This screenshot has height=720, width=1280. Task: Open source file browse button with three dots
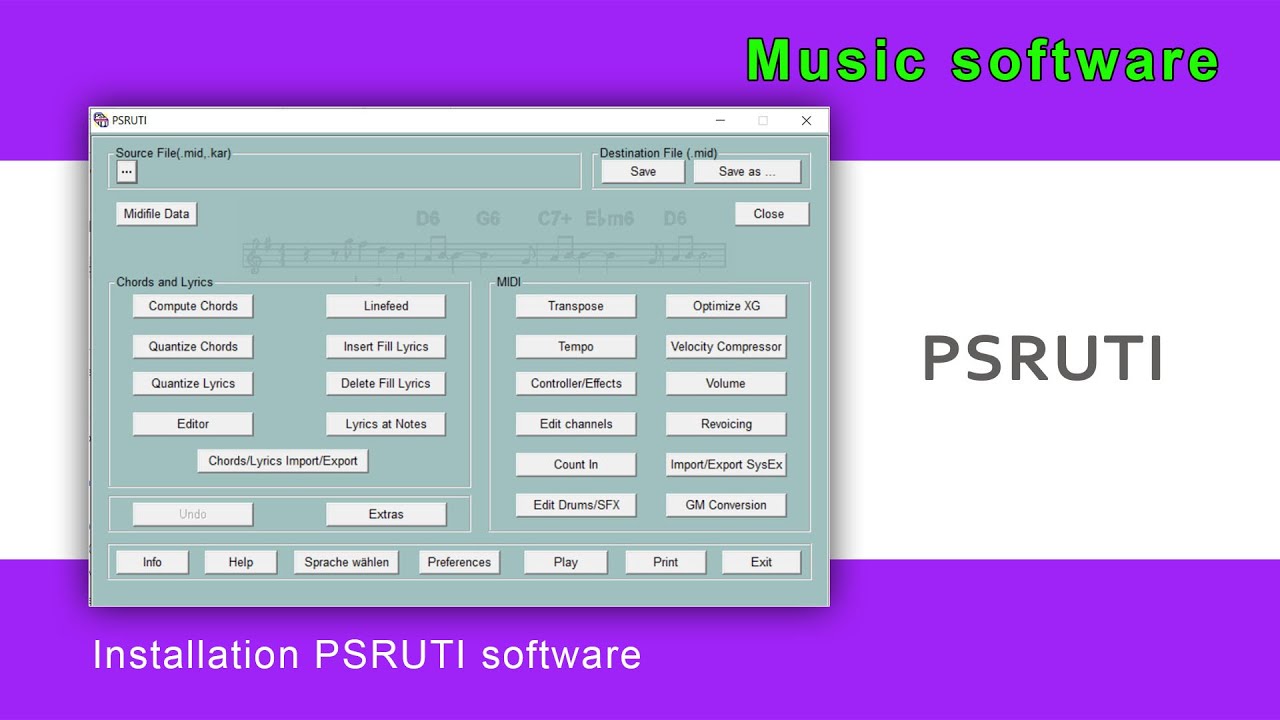[x=126, y=172]
